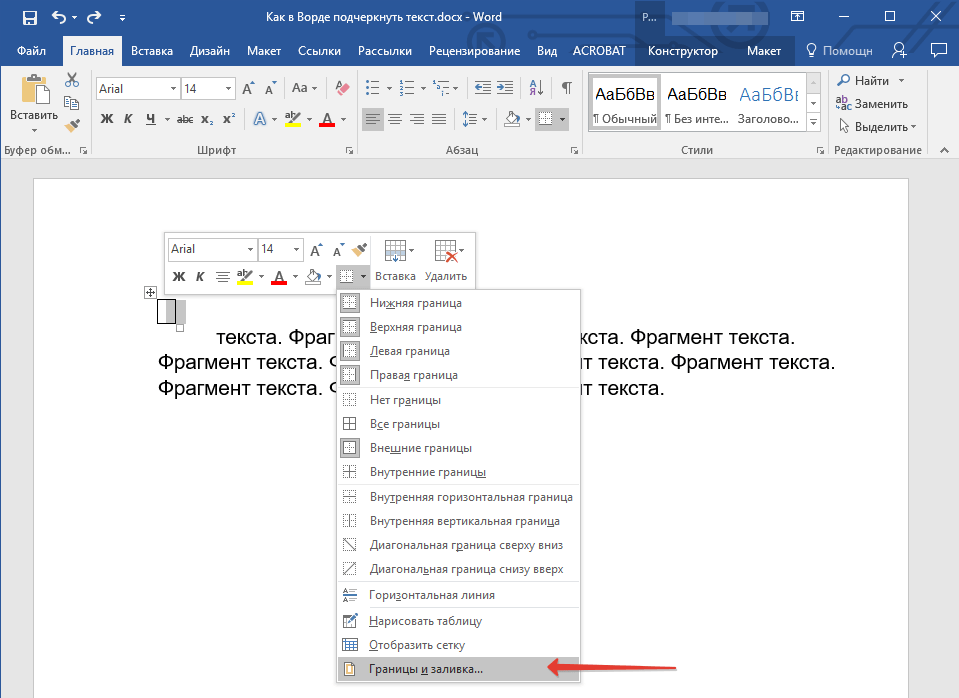Open the Arial font name dropdown in ribbon
This screenshot has height=698, width=959.
tap(173, 89)
